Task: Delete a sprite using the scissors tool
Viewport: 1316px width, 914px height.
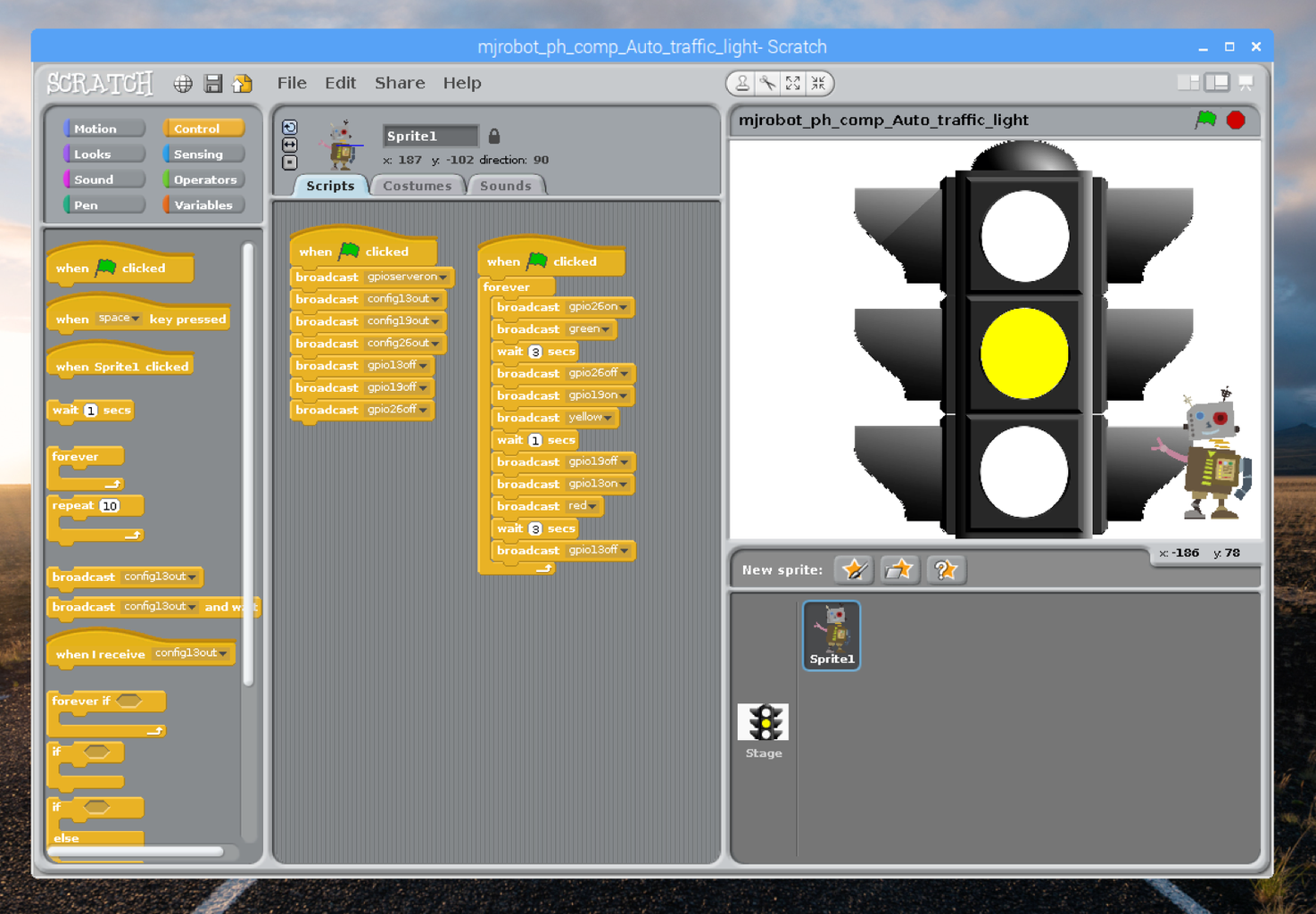Action: tap(768, 83)
